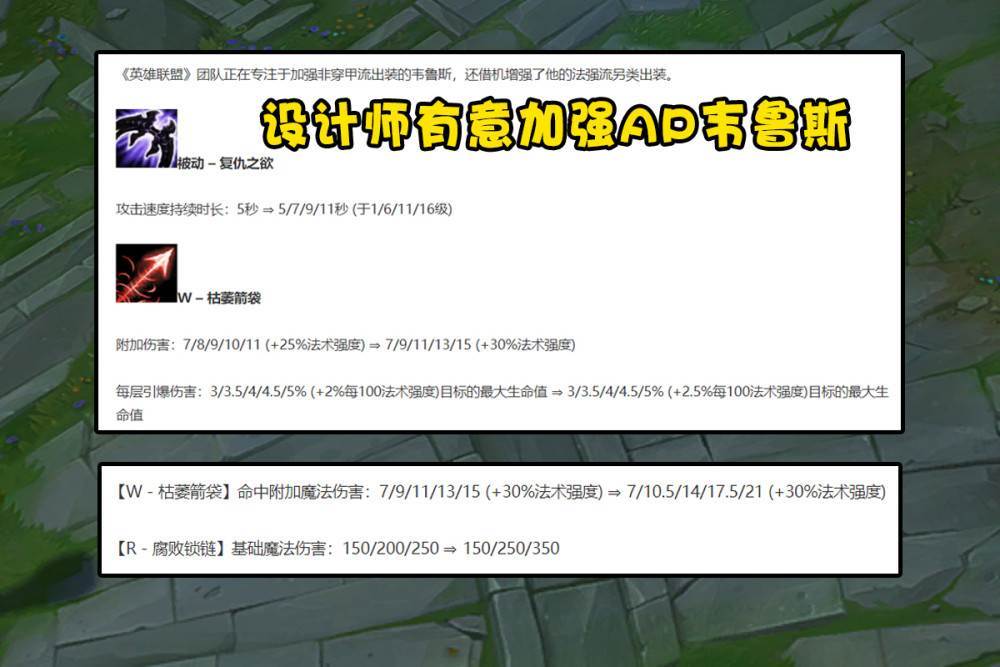Select the 【R - 腐败锁链】基础魔法伤害 line
Image resolution: width=1000 pixels, height=667 pixels.
[x=337, y=548]
